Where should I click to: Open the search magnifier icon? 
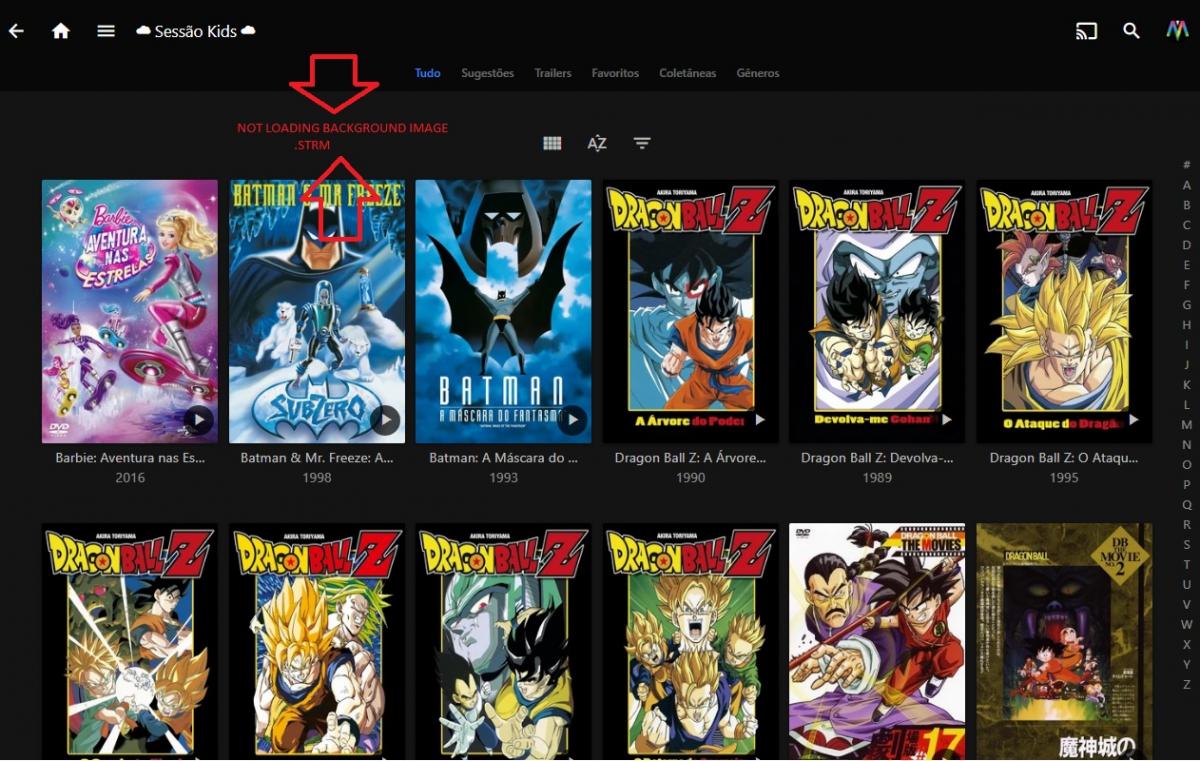[1131, 31]
